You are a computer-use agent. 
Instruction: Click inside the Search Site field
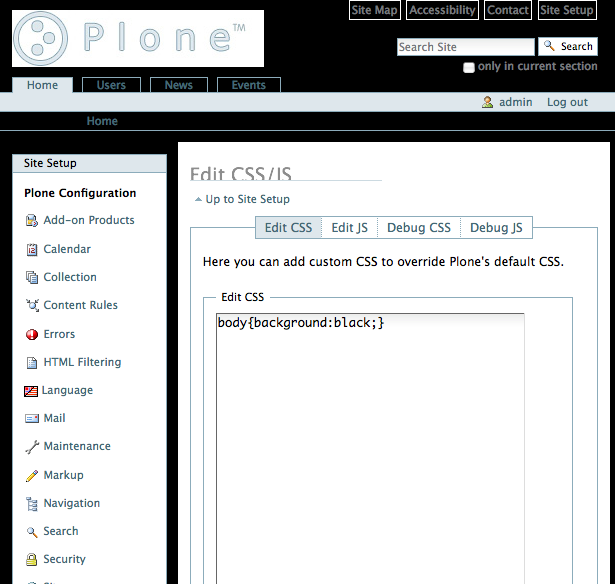click(465, 47)
